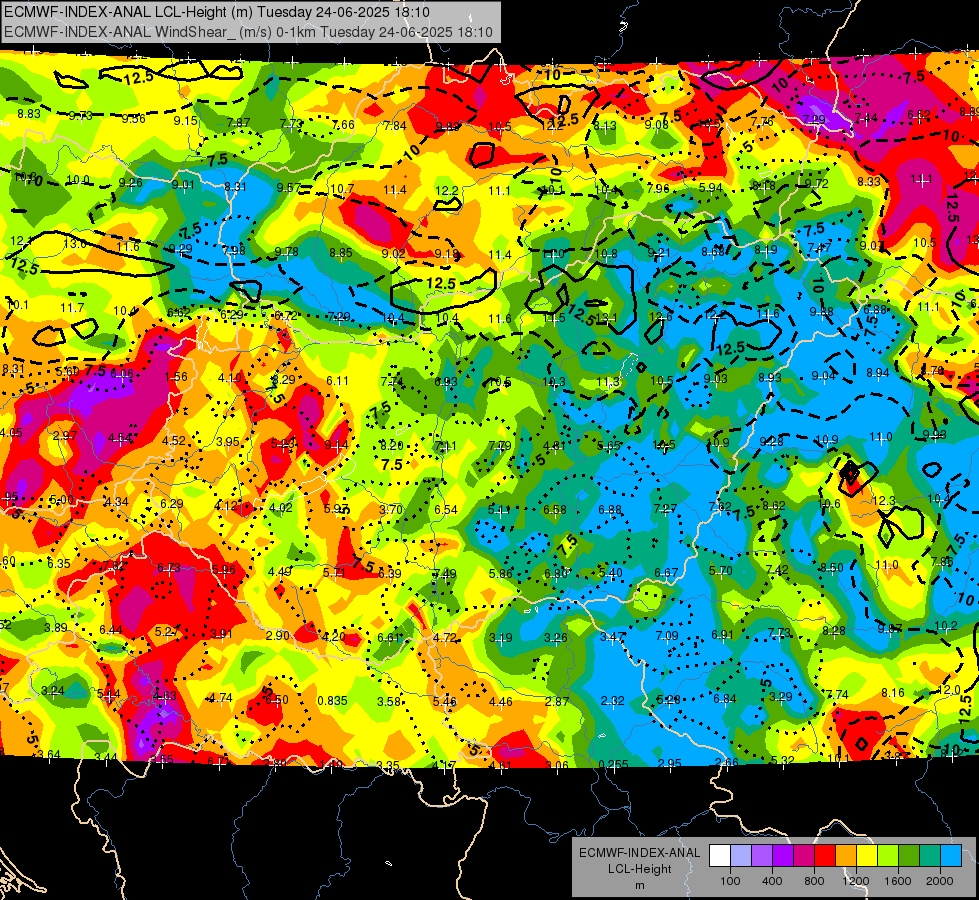Click the grid value 8.50

[832, 568]
